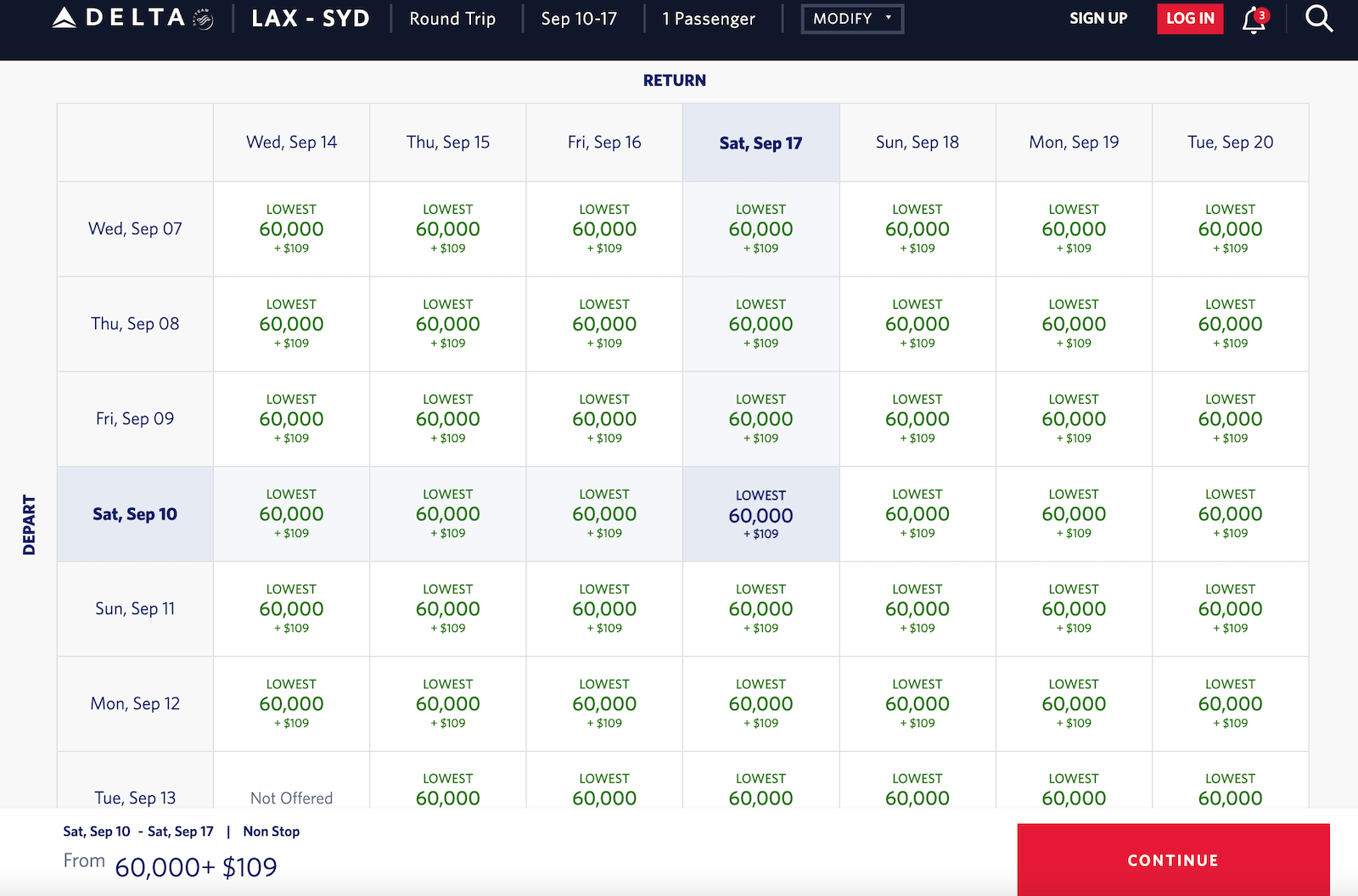Click the Round Trip header item
This screenshot has width=1358, height=896.
coord(452,18)
